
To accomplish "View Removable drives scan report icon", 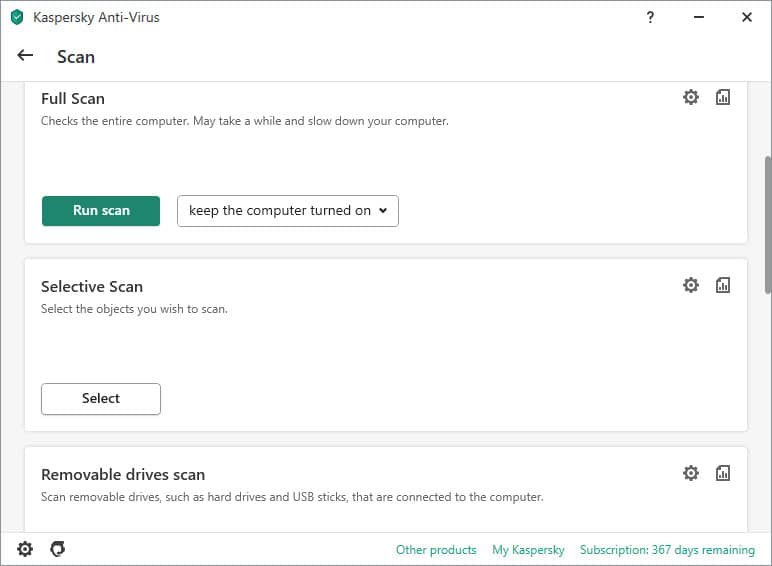I will pyautogui.click(x=723, y=473).
